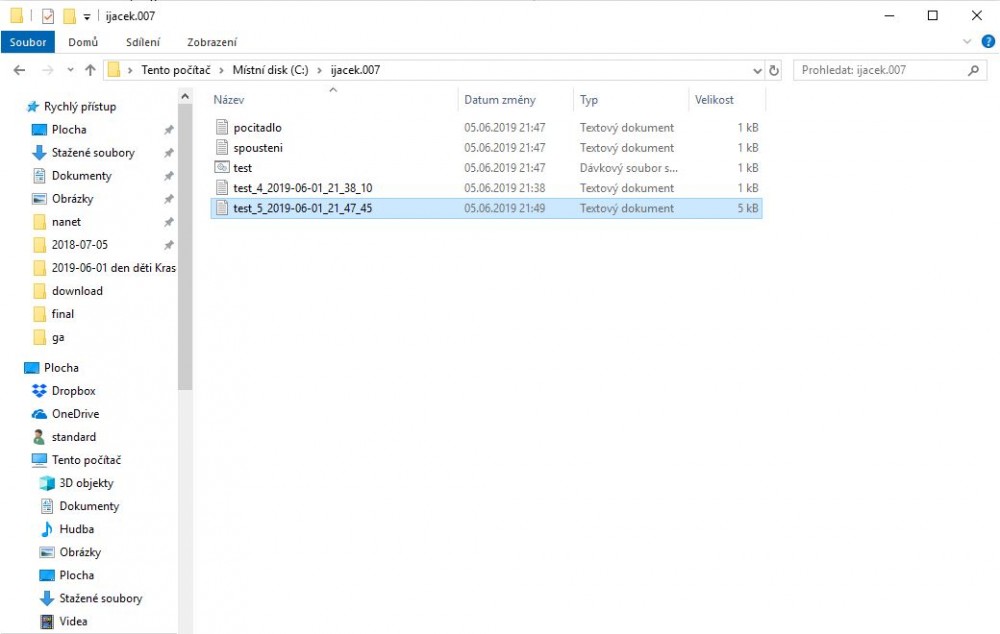Select OneDrive in the sidebar
Image resolution: width=1000 pixels, height=634 pixels.
coord(74,414)
